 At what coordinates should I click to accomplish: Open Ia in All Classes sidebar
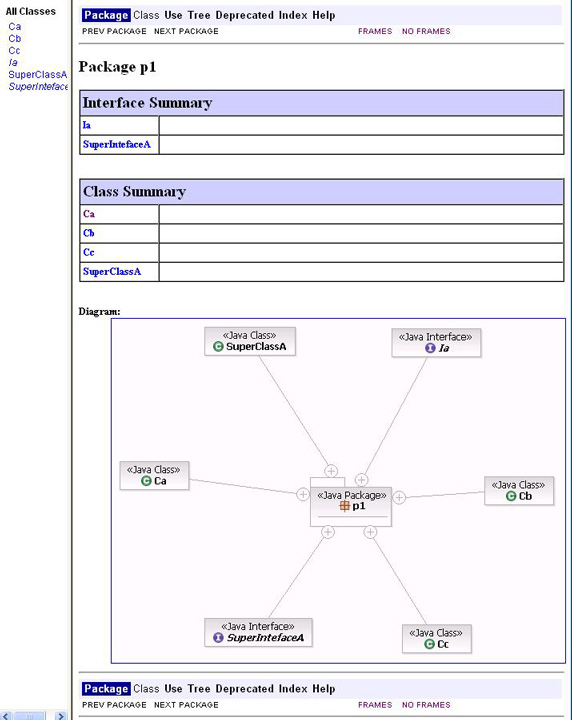(13, 62)
